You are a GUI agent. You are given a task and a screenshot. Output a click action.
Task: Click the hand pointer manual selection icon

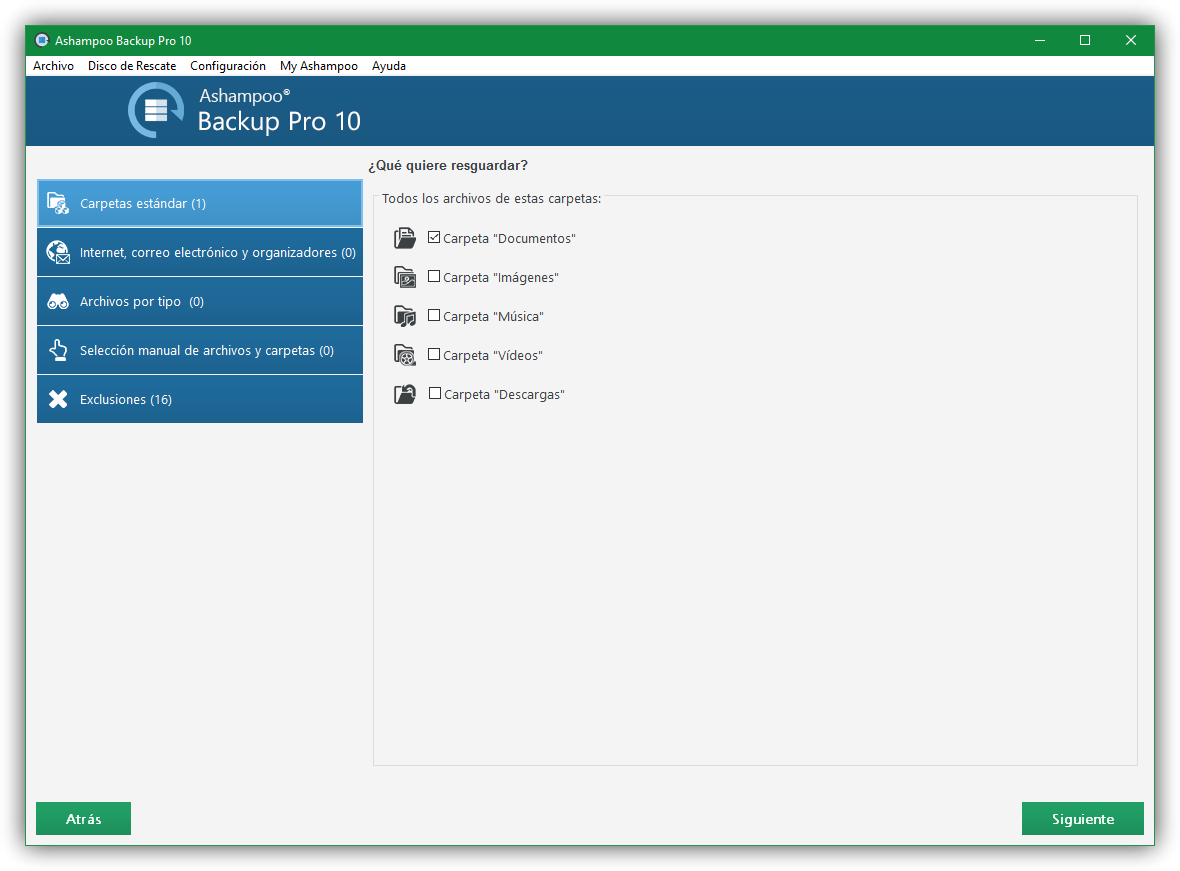tap(58, 350)
